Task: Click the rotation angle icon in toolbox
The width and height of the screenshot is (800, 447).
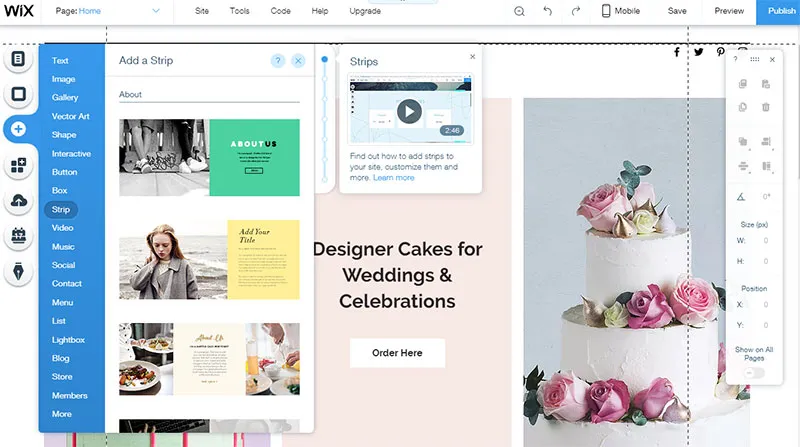Action: pyautogui.click(x=741, y=197)
